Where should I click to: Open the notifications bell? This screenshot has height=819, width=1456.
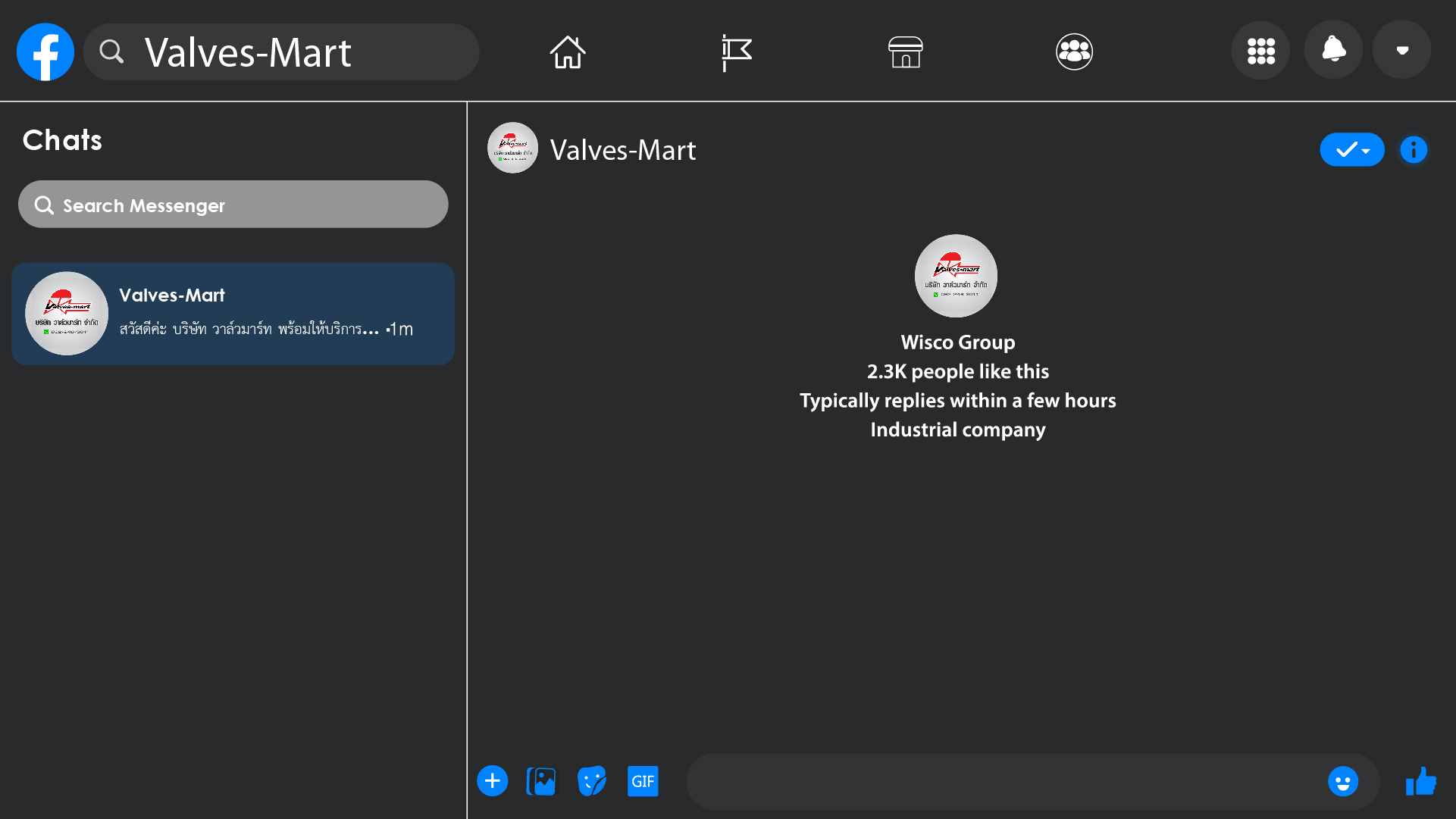pos(1333,50)
